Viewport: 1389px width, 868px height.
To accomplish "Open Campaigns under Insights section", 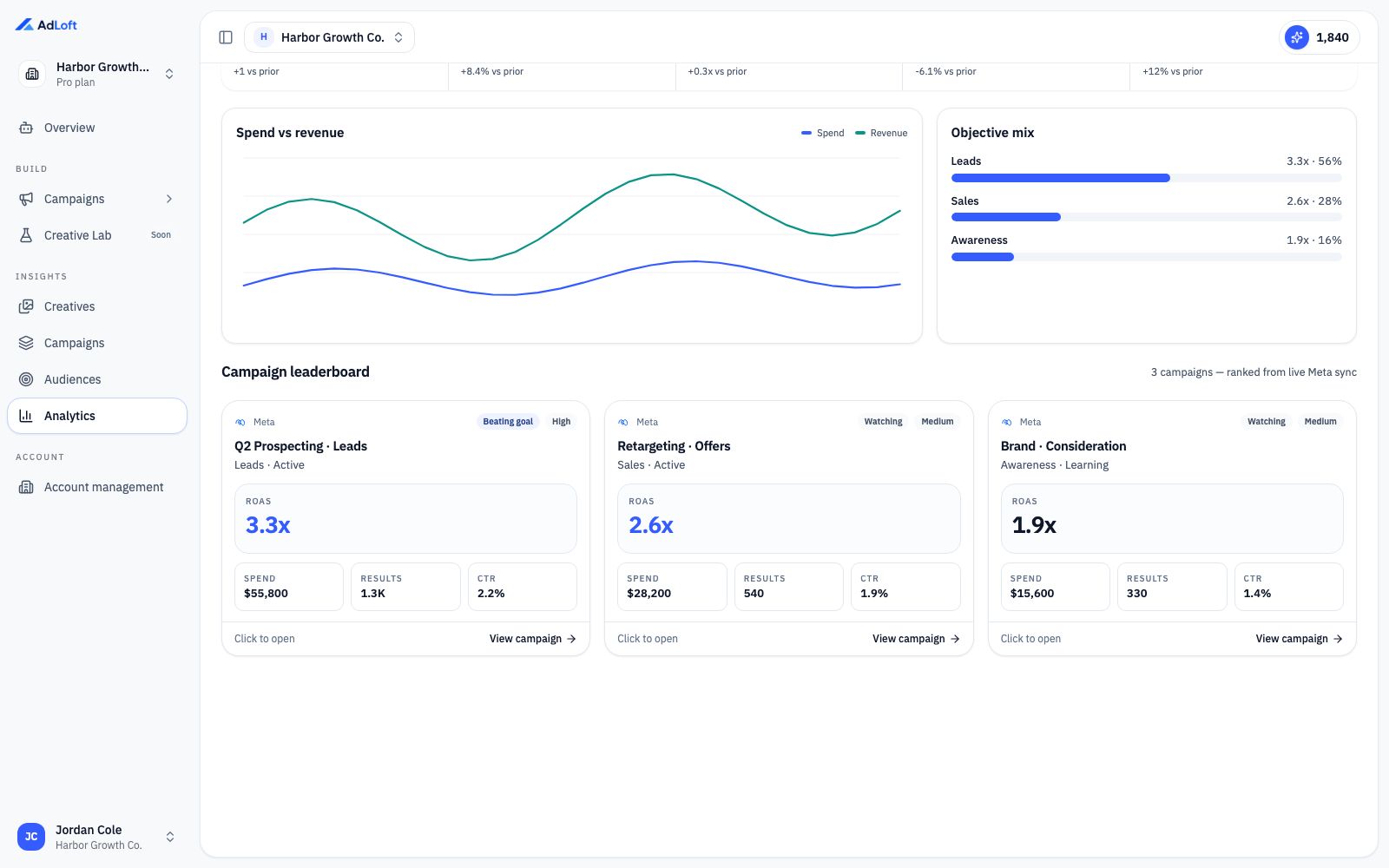I will (97, 343).
